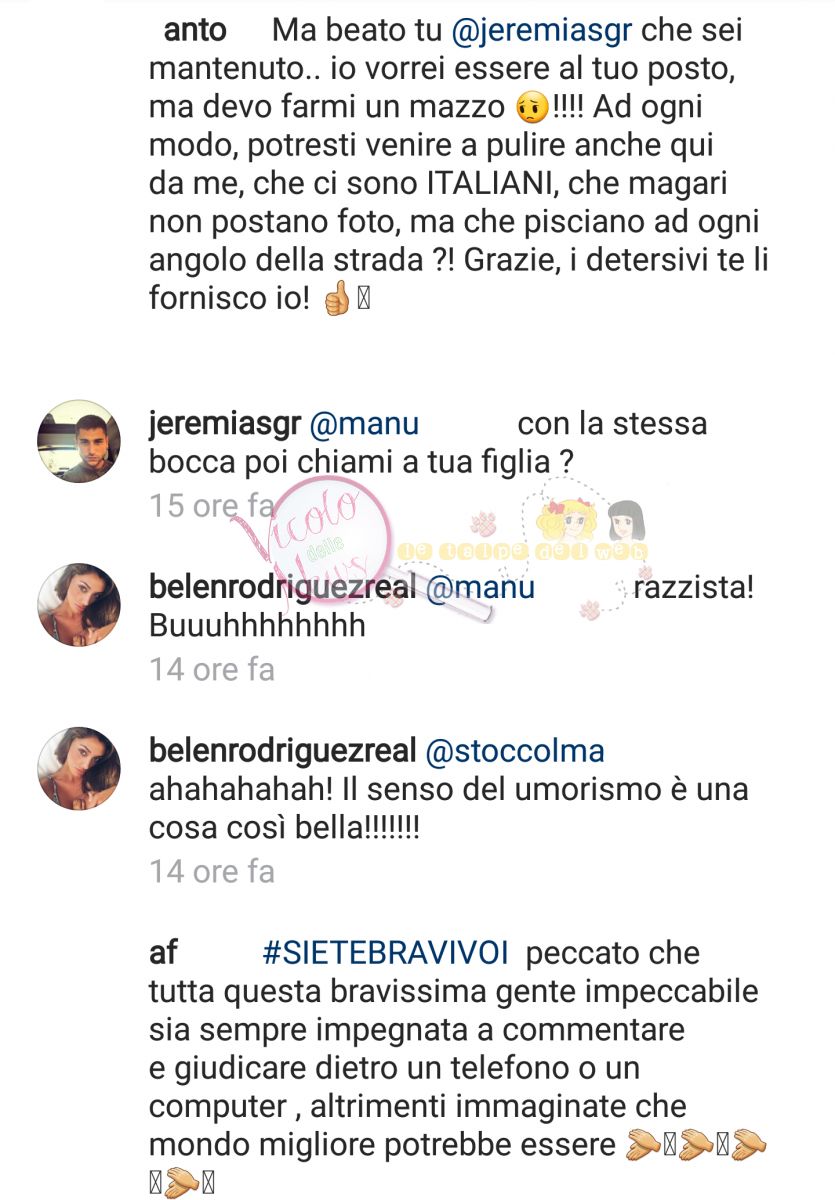Tap 14 ore fa under Buuuhhhhhhhh comment
This screenshot has width=835, height=1200.
coord(212,669)
